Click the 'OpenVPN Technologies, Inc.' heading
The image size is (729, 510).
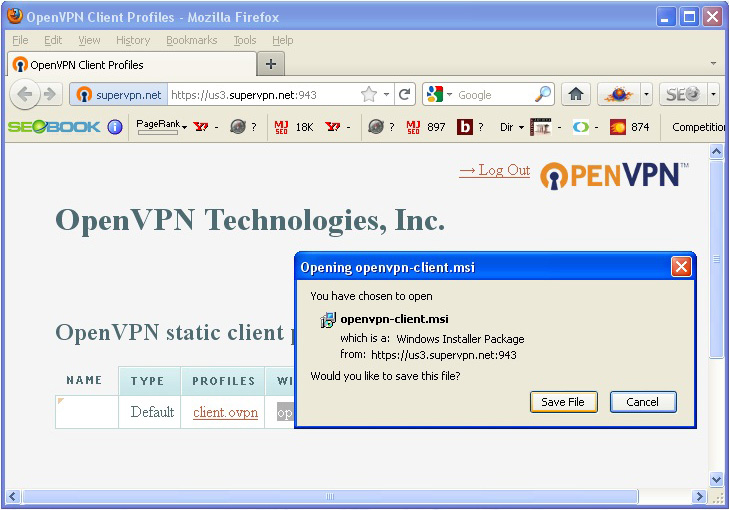(250, 220)
